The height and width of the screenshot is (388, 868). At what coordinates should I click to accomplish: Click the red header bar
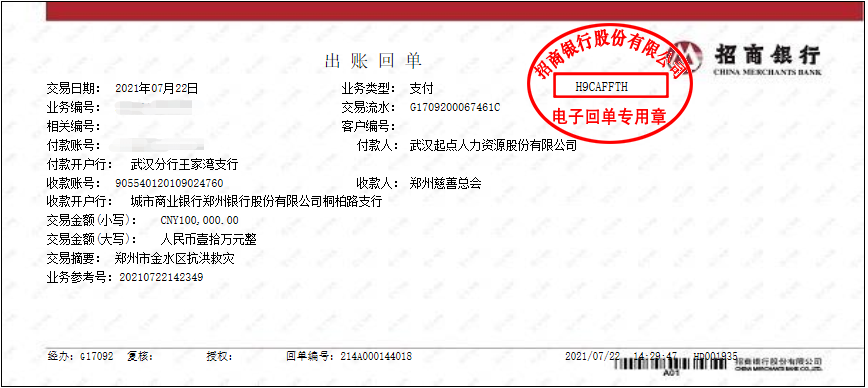(x=454, y=11)
